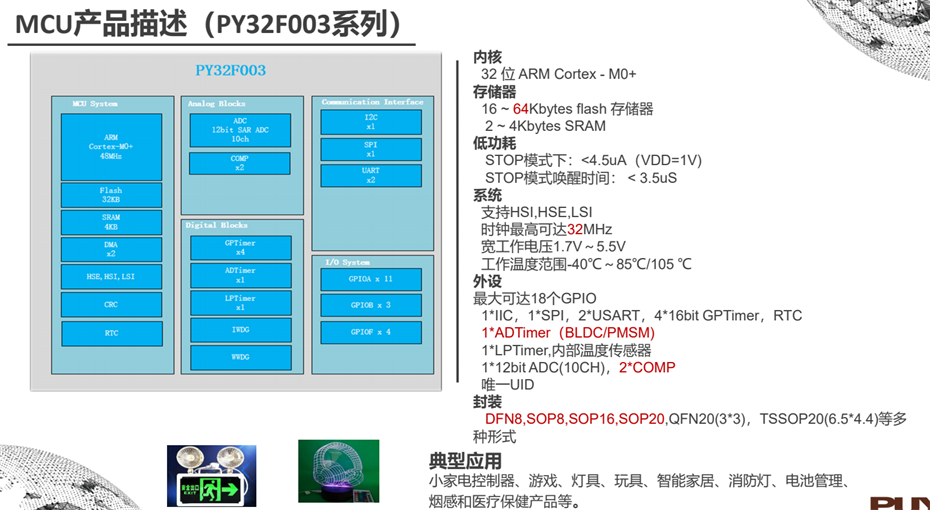Viewport: 930px width, 510px height.
Task: Select the 12bit SAR ADC block
Action: (240, 130)
